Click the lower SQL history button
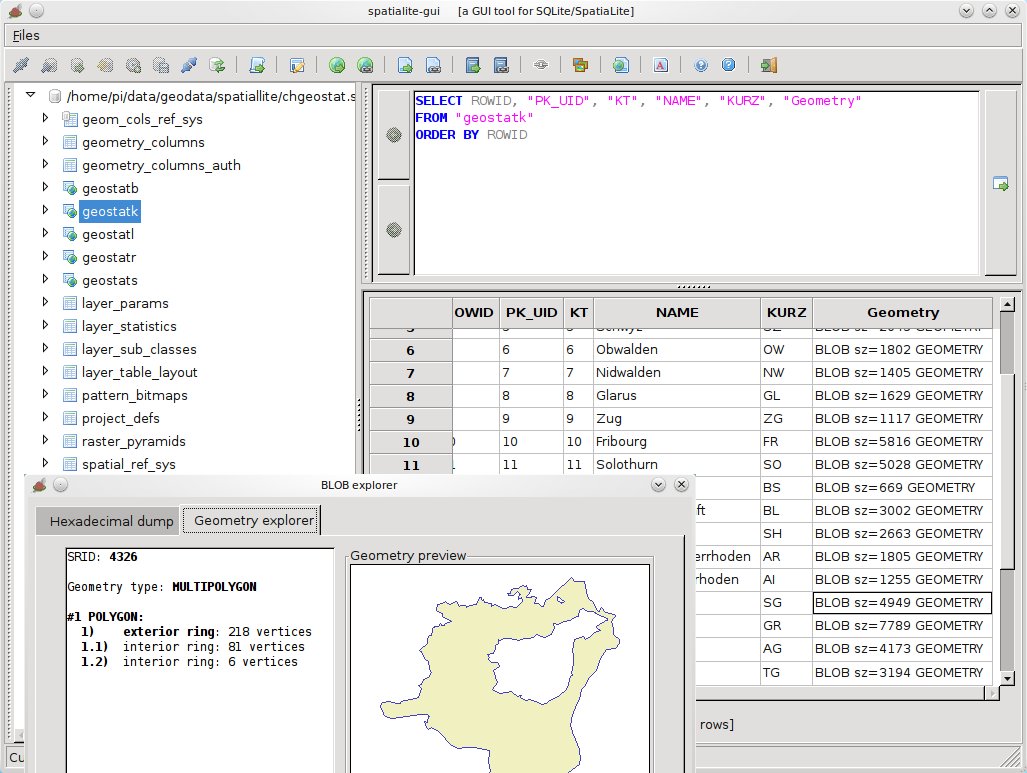The height and width of the screenshot is (773, 1027). click(x=394, y=230)
